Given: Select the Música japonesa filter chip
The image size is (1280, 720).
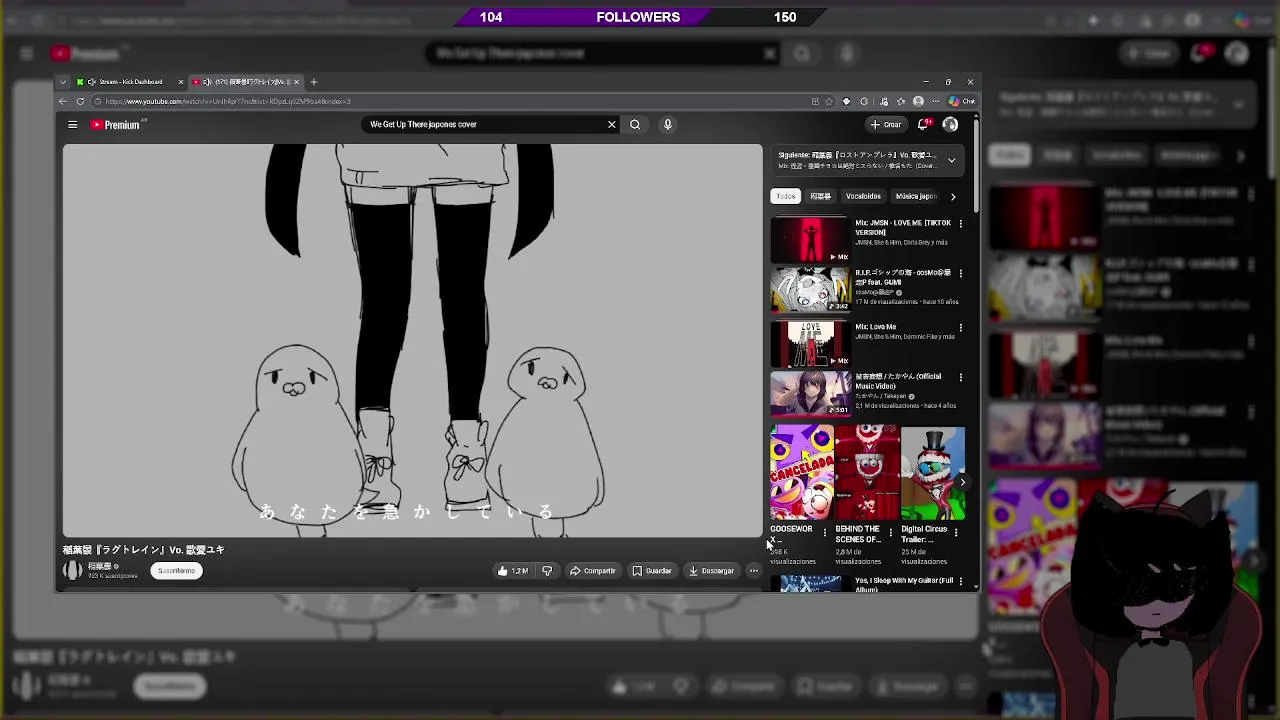Looking at the screenshot, I should tap(915, 196).
